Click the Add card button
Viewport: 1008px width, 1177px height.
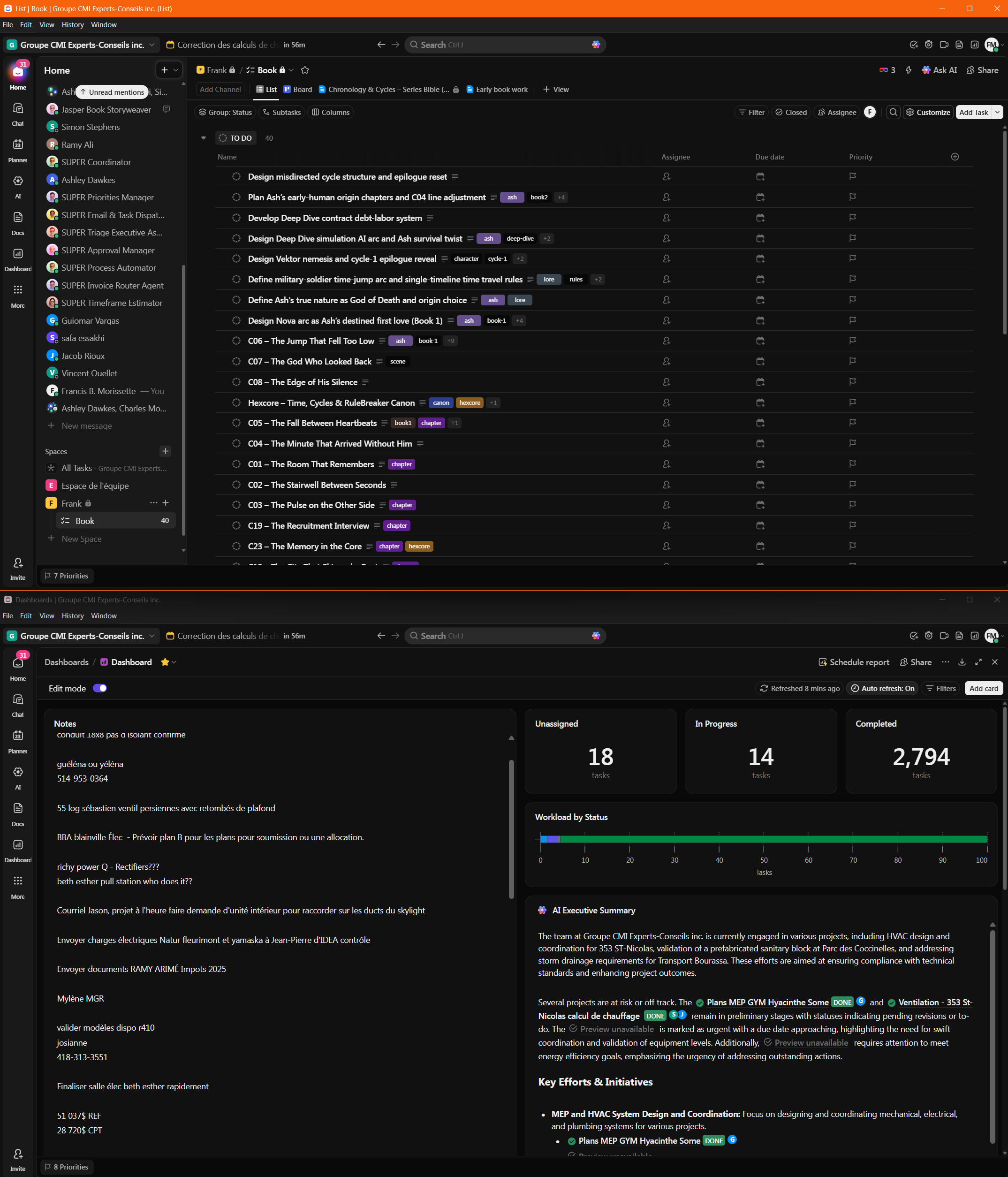pos(983,688)
